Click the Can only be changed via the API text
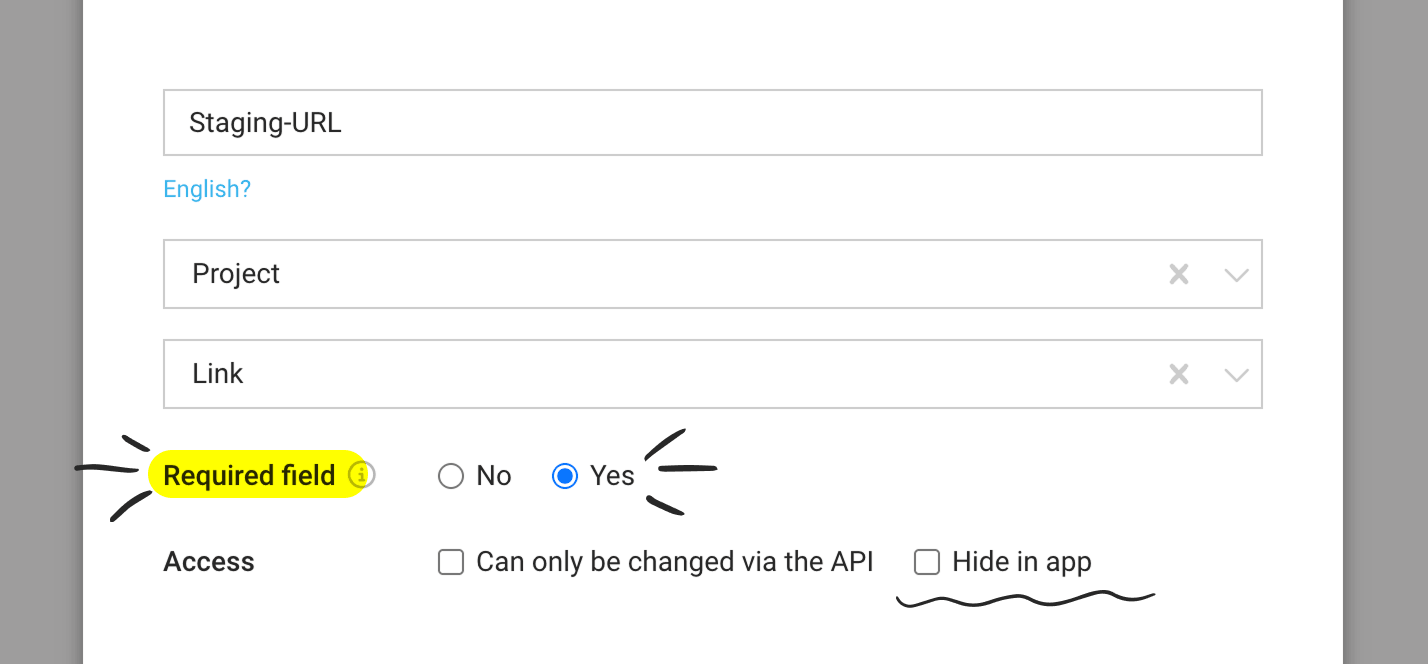Viewport: 1428px width, 664px height. pos(675,562)
